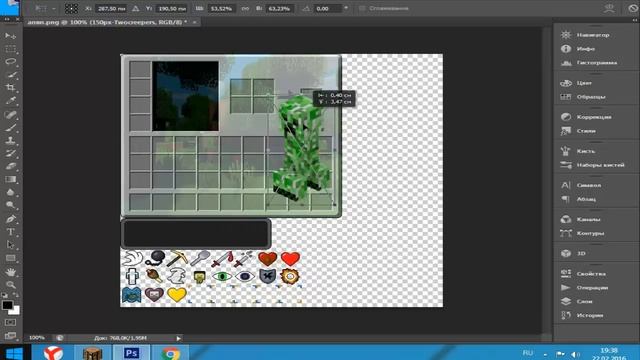This screenshot has height=360, width=640.
Task: Select the Crop tool
Action: (x=10, y=88)
